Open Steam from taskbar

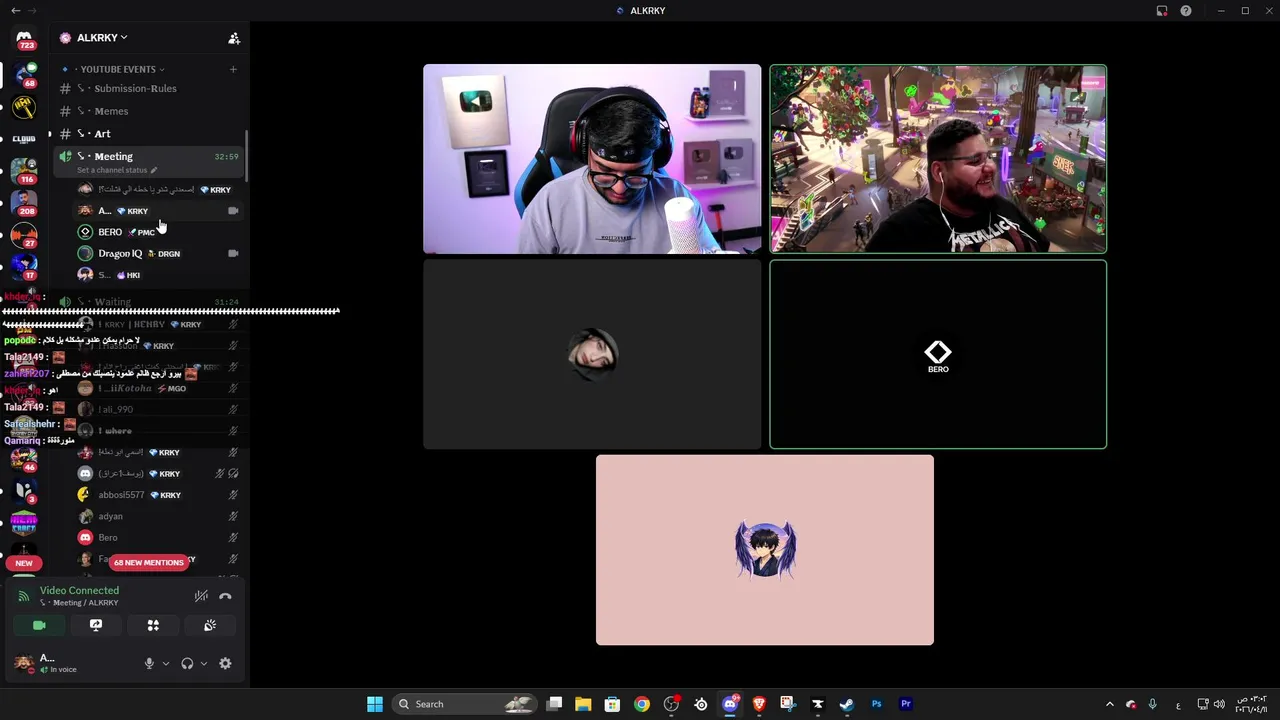pos(847,704)
